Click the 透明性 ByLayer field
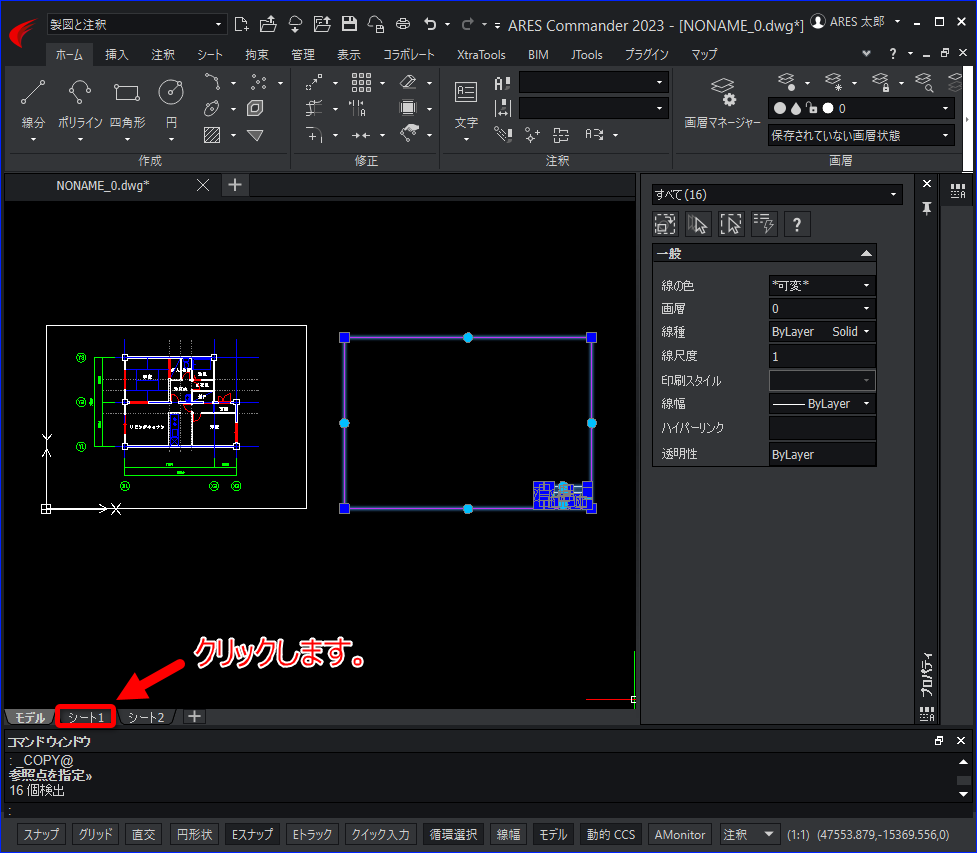The image size is (977, 853). pos(822,454)
